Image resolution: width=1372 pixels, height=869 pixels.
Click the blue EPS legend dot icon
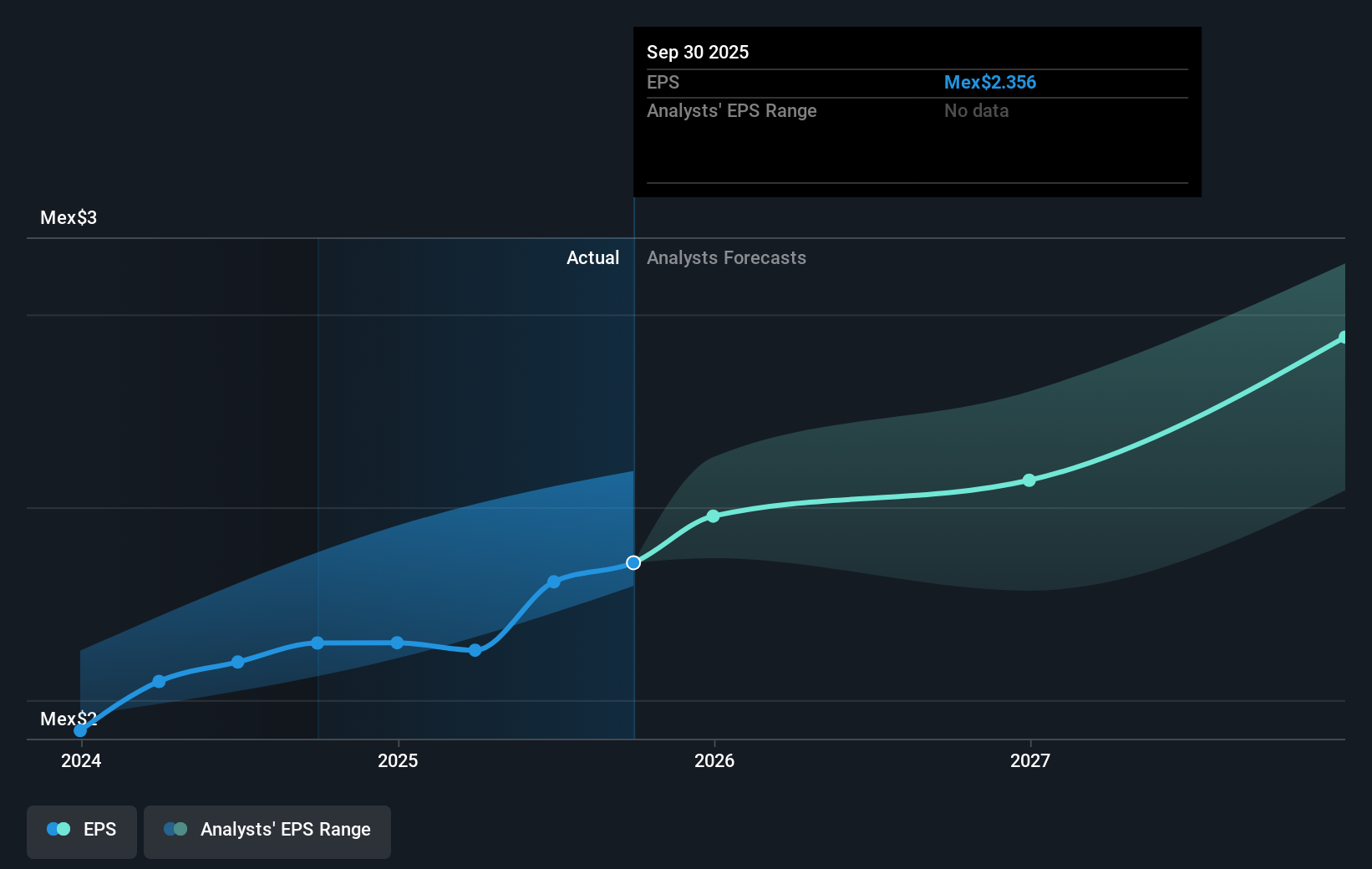(58, 829)
